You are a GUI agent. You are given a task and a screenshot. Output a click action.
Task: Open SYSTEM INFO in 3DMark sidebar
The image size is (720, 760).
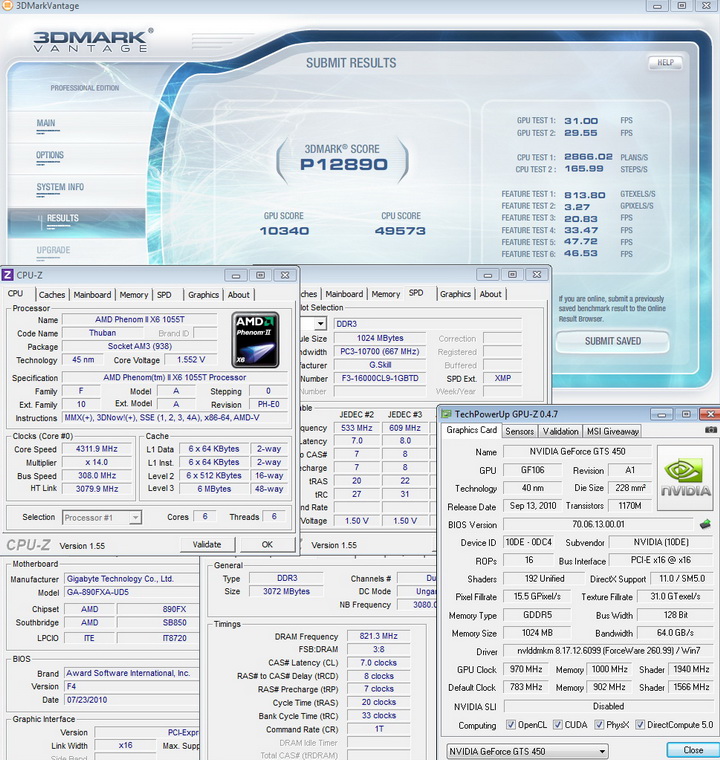pos(60,187)
